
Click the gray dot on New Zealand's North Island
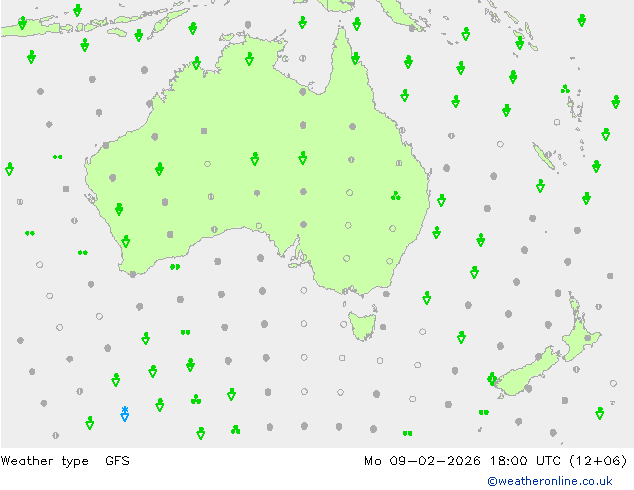tap(588, 338)
